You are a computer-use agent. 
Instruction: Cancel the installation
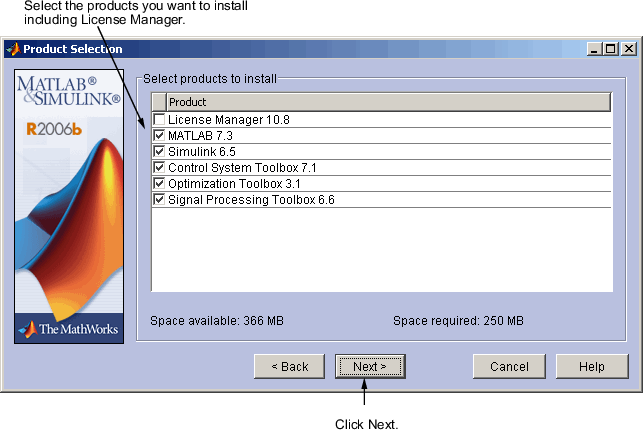point(509,366)
